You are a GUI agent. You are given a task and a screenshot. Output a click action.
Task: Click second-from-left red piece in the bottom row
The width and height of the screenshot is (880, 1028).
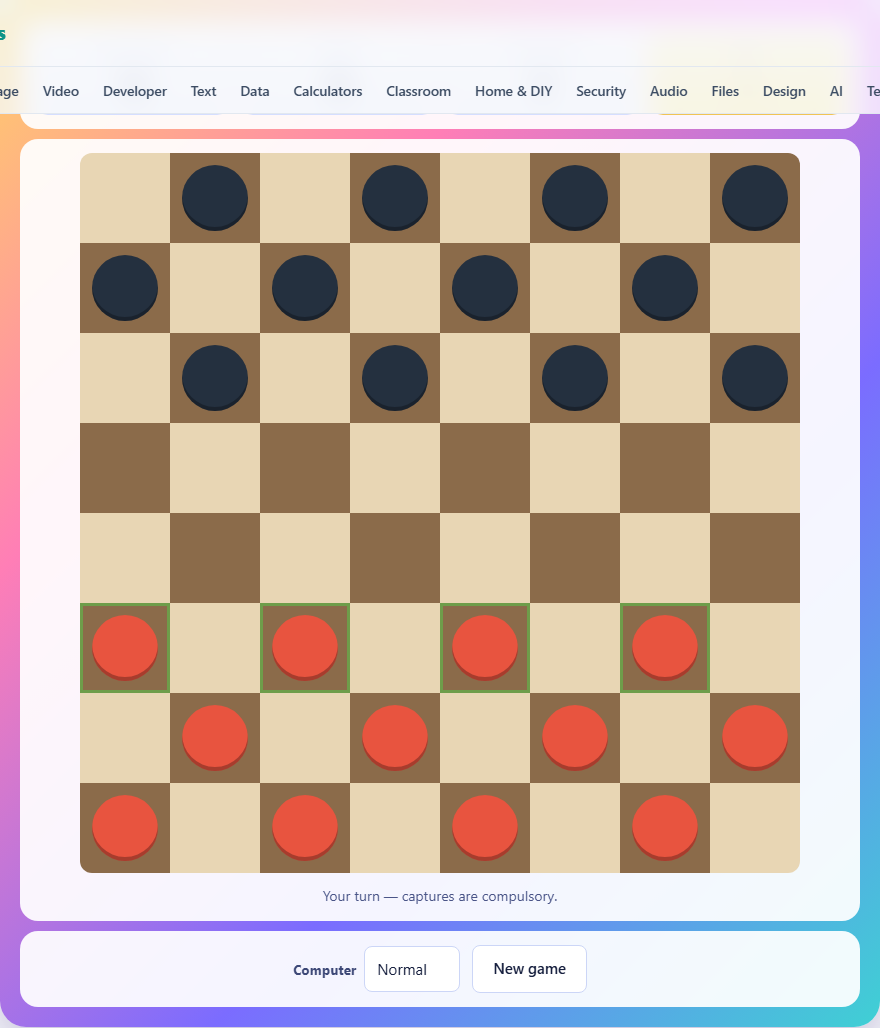(305, 827)
